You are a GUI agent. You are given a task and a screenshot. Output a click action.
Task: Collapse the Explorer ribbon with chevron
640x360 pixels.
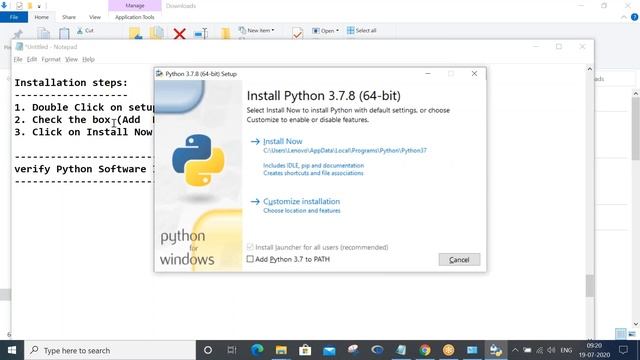click(x=624, y=17)
